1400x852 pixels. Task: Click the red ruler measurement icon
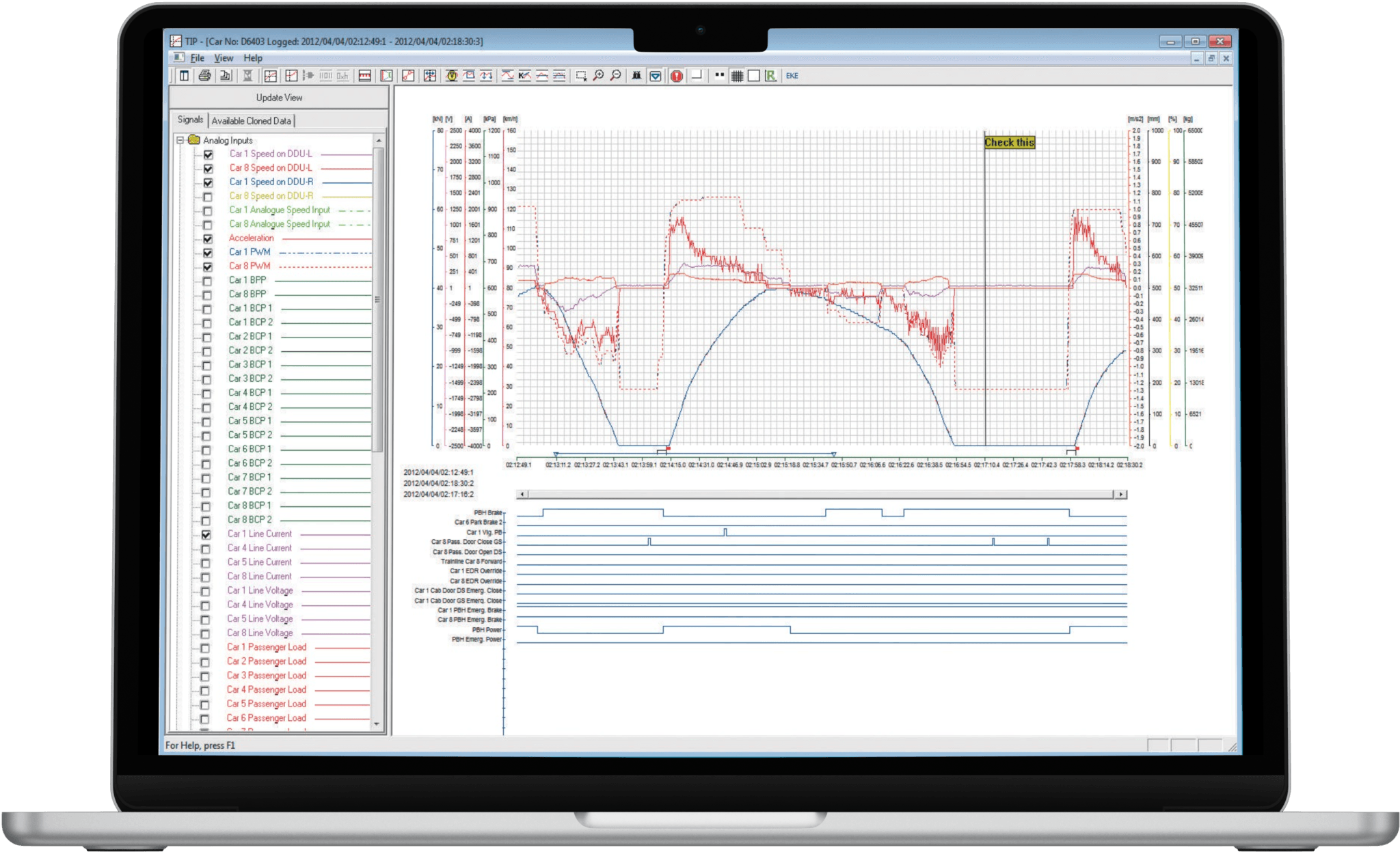tap(364, 76)
